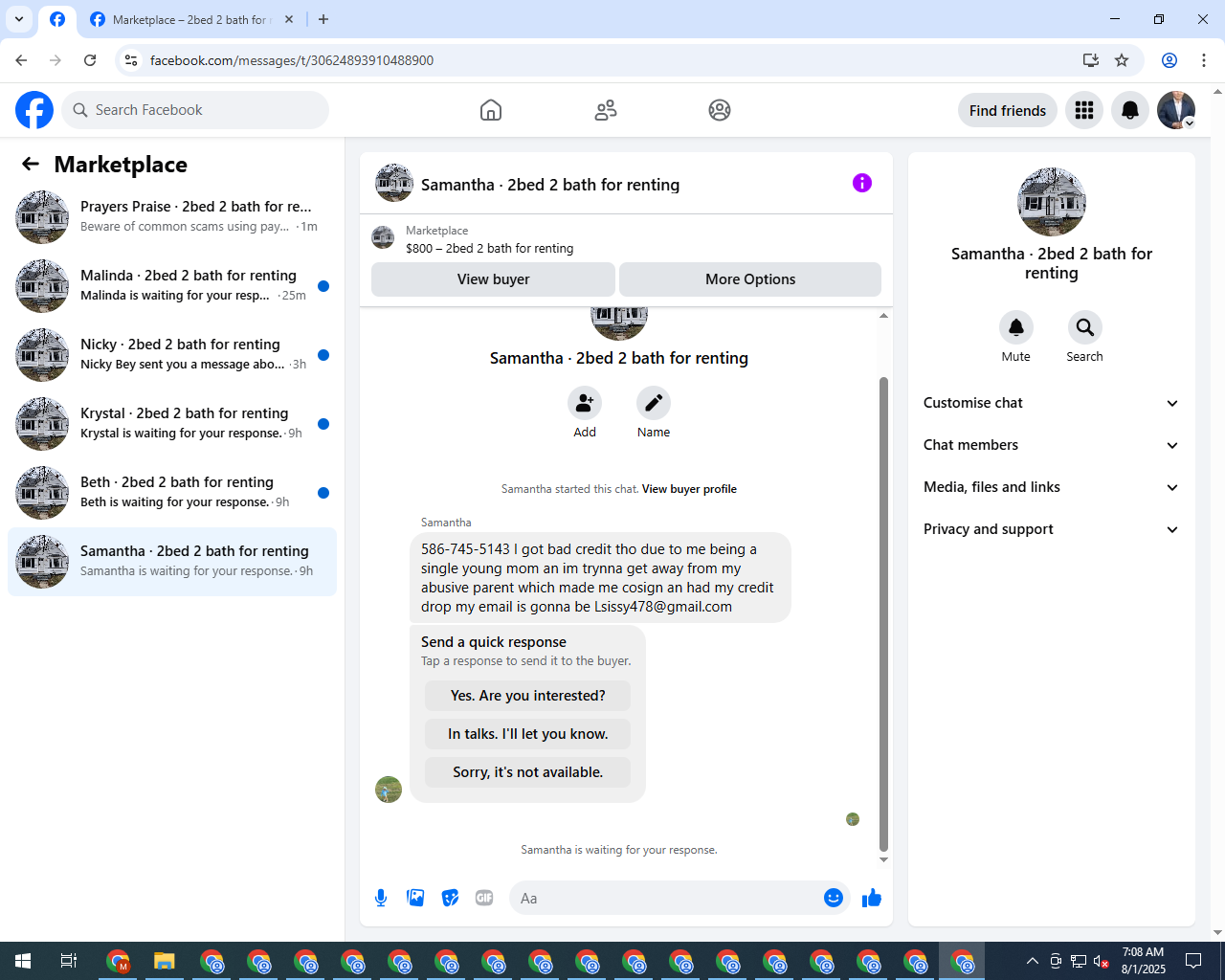Open the emoji picker in message box
The image size is (1225, 980).
coord(834,898)
